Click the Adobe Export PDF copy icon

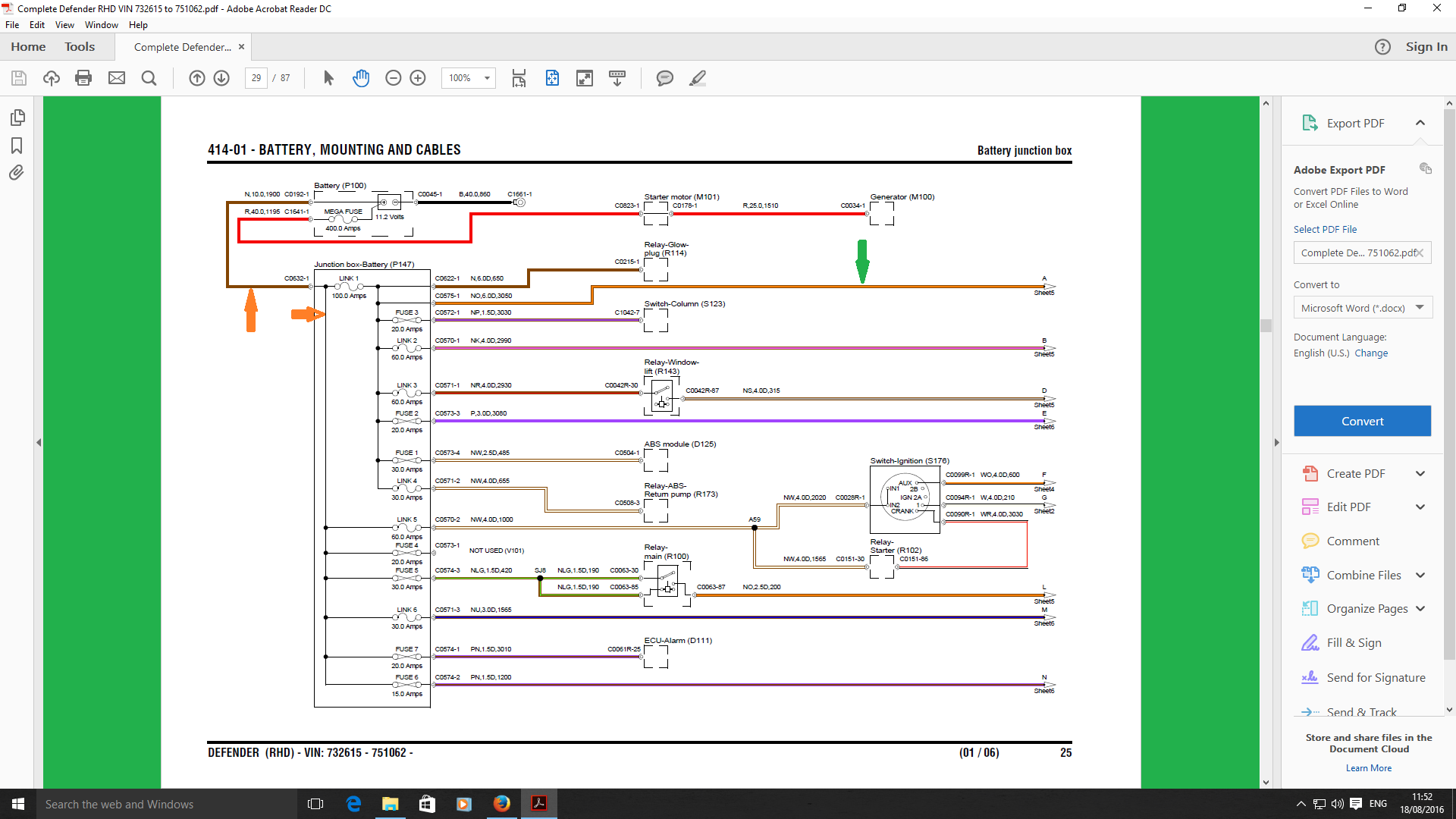[1426, 168]
